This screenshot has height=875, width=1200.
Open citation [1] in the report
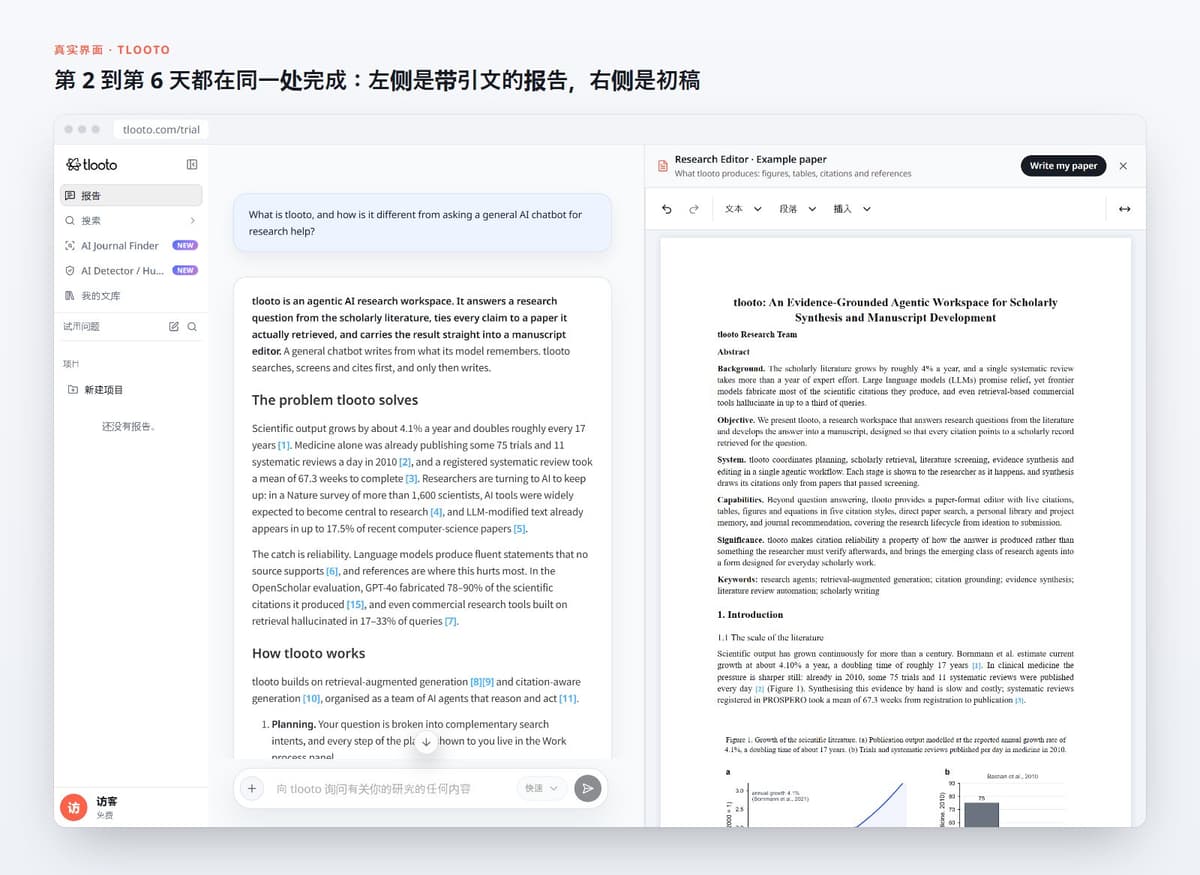coord(284,445)
